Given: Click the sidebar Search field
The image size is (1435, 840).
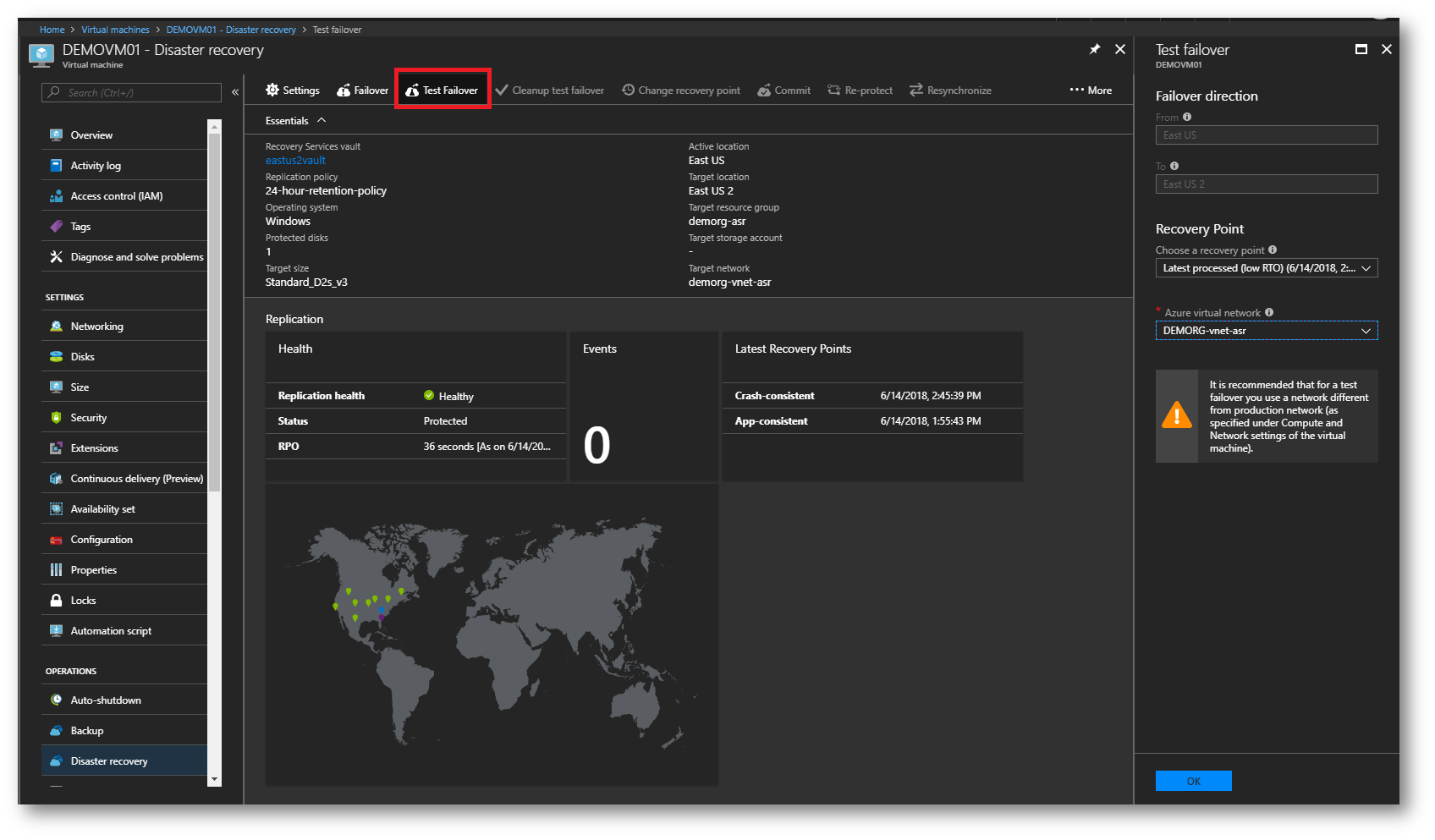Looking at the screenshot, I should [x=131, y=92].
